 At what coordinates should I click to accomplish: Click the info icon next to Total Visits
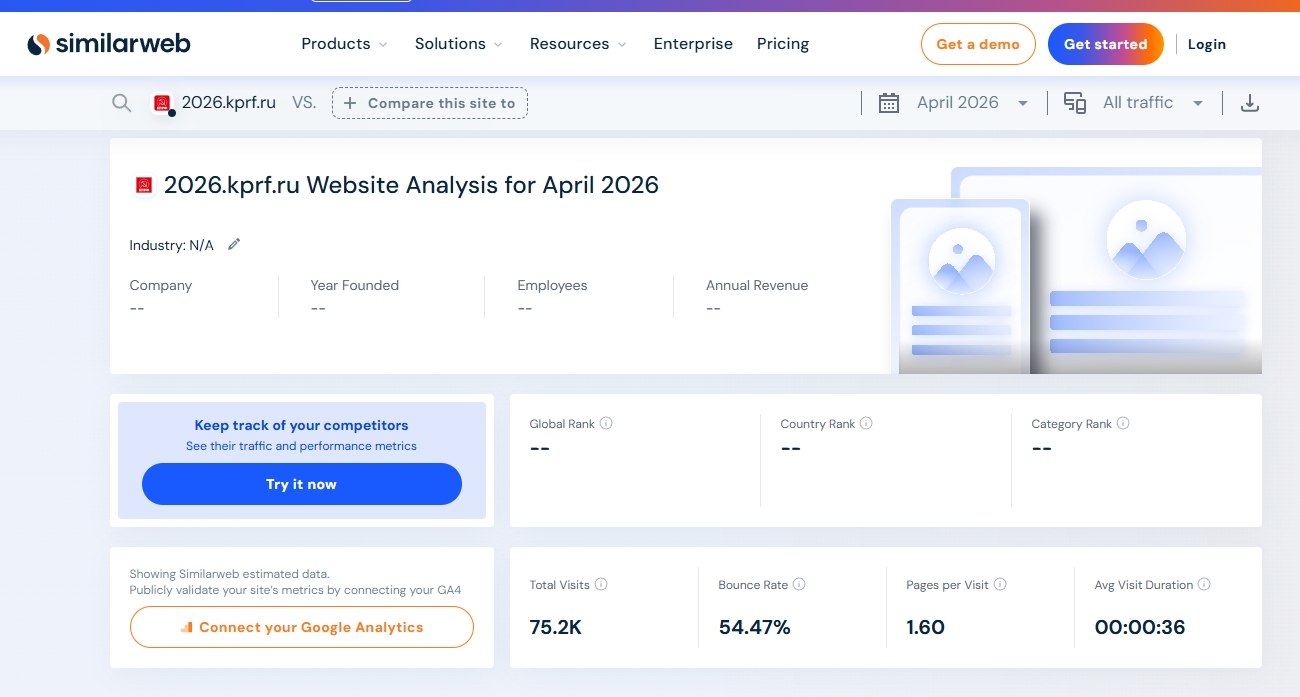[601, 584]
